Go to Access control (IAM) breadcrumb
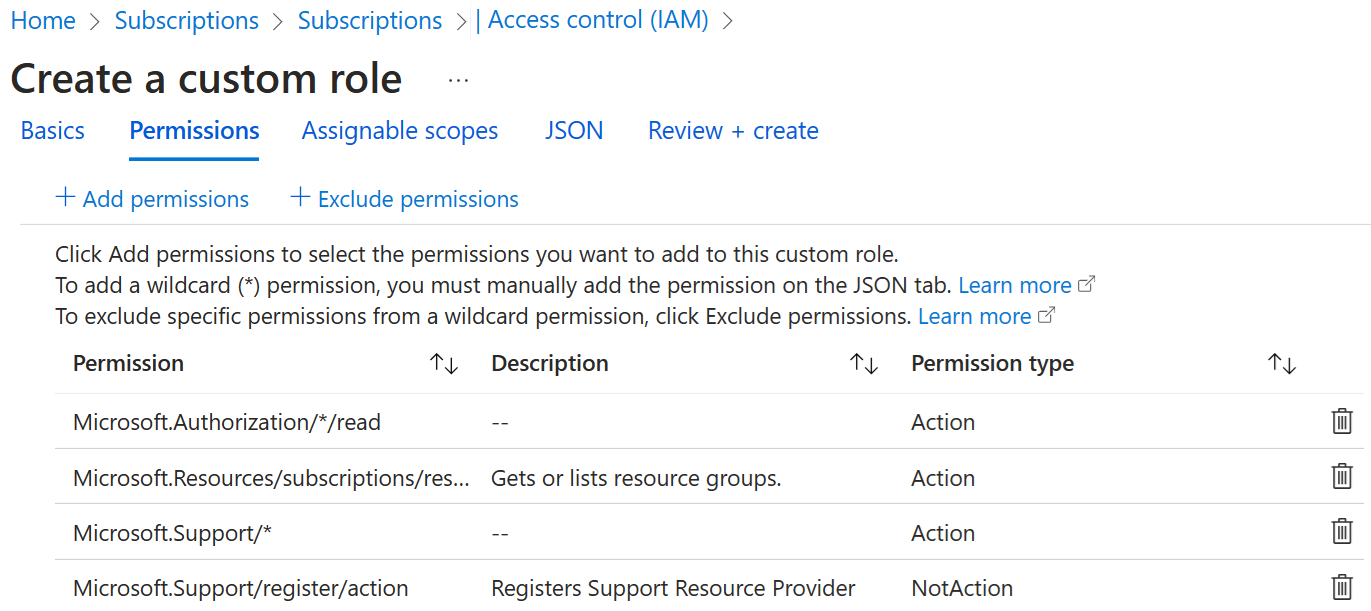The image size is (1371, 611). pyautogui.click(x=597, y=21)
